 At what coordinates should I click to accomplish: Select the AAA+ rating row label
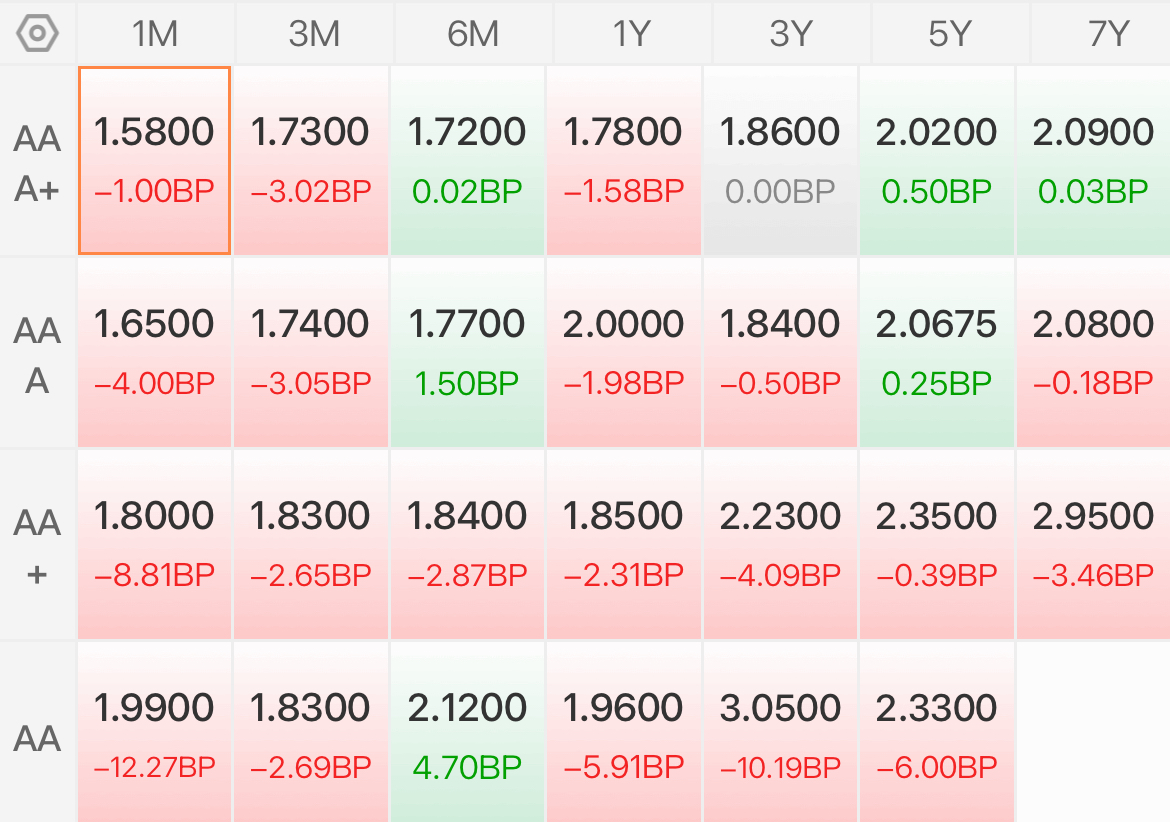[37, 163]
